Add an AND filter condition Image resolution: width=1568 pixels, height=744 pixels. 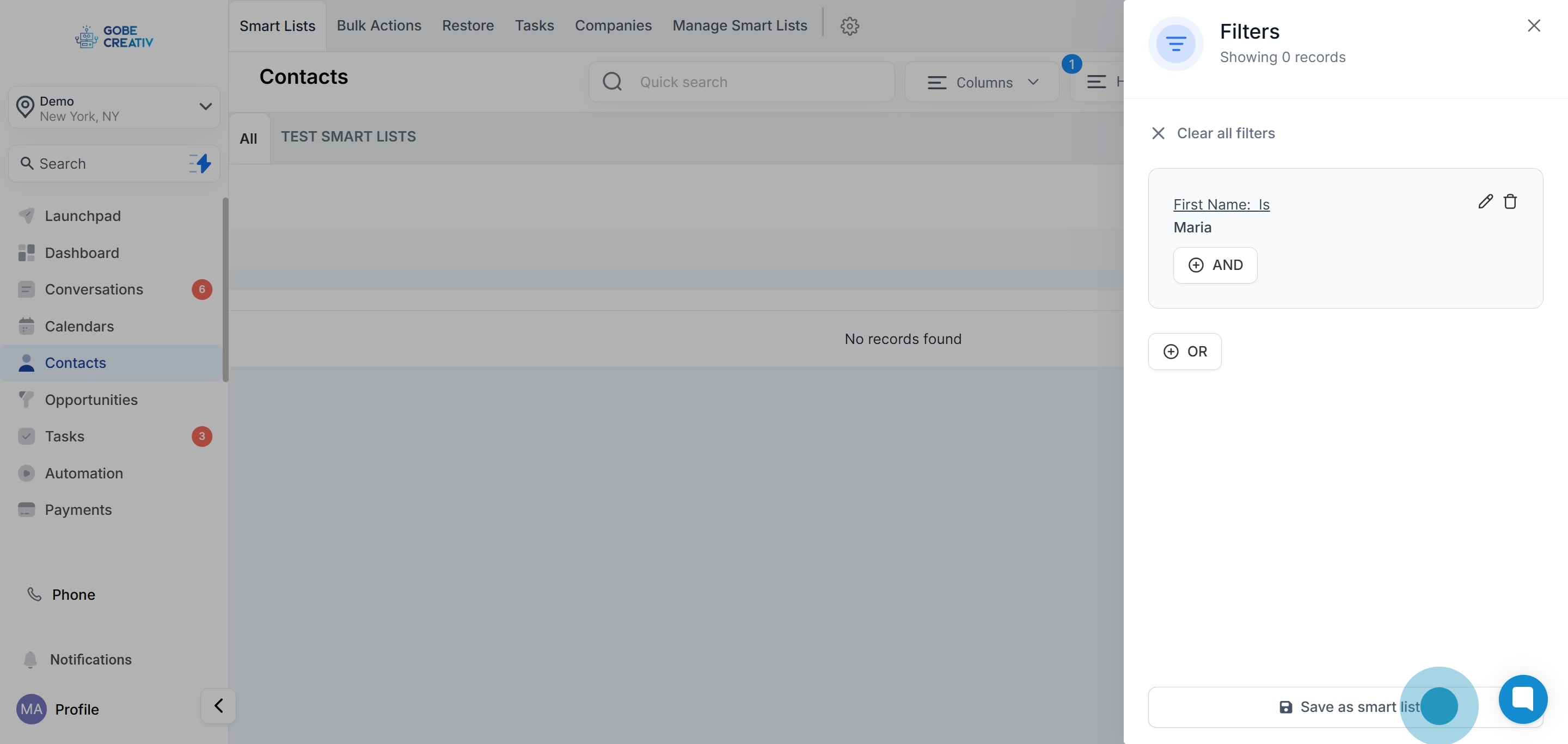coord(1215,265)
